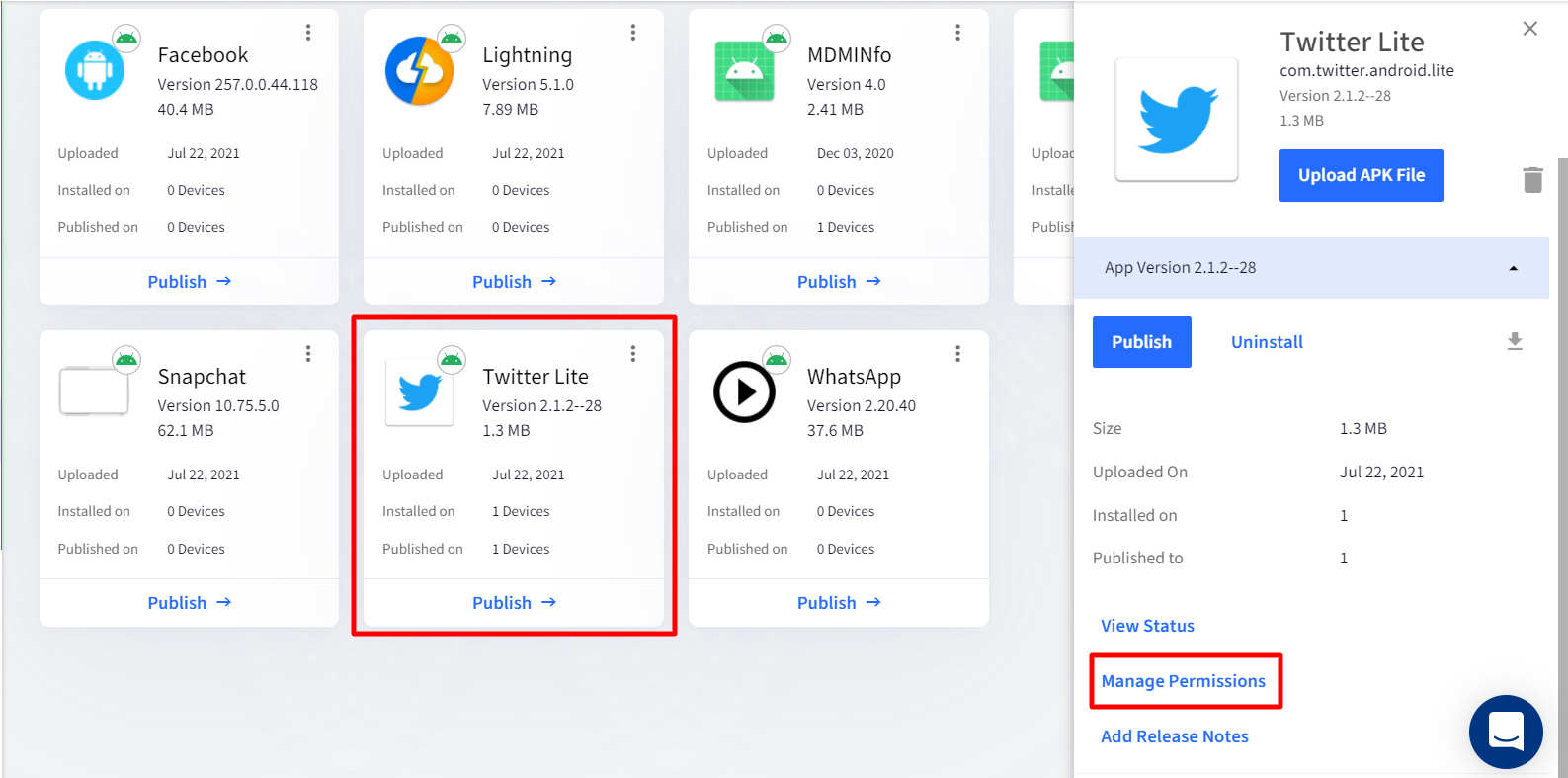
Task: Click 'com.twitter.android.lite' package name
Action: 1366,71
